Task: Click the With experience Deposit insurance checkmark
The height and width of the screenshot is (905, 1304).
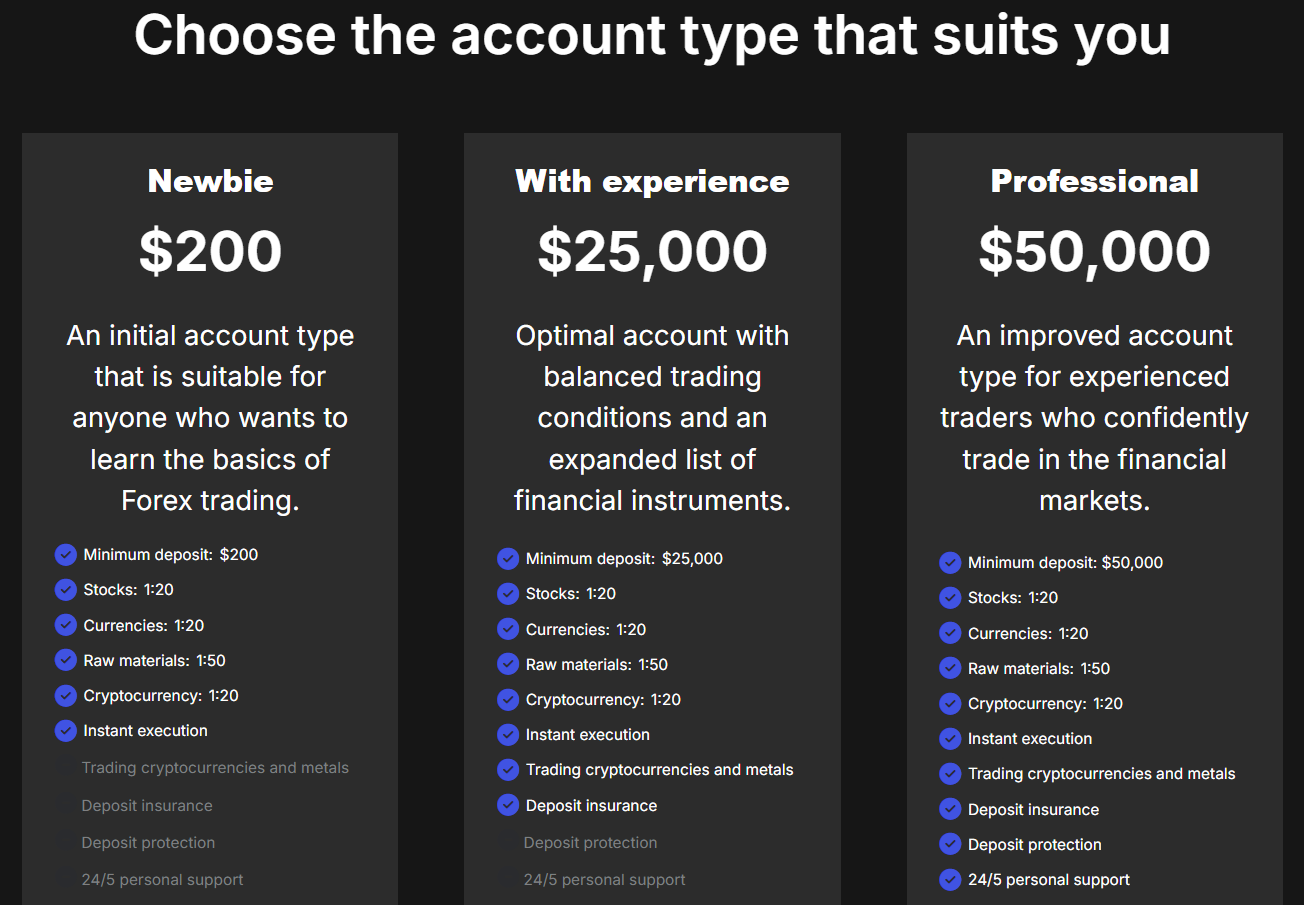Action: (508, 806)
